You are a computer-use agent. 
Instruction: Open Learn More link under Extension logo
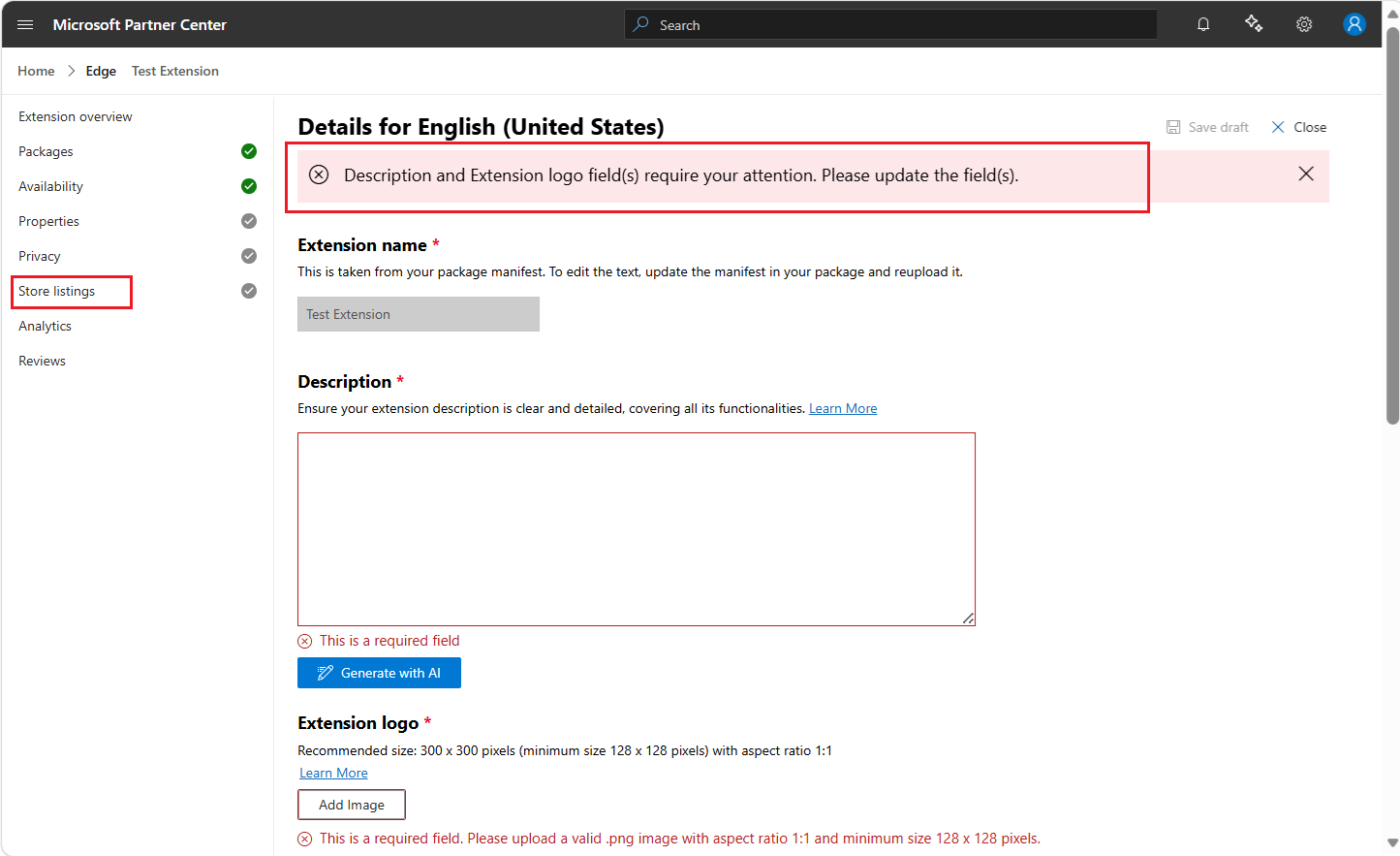pos(333,773)
